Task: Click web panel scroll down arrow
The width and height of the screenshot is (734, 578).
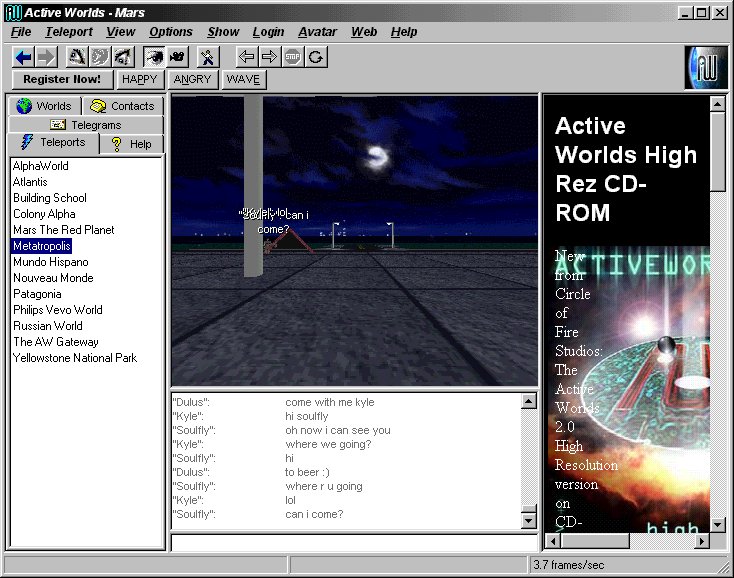Action: [x=717, y=525]
